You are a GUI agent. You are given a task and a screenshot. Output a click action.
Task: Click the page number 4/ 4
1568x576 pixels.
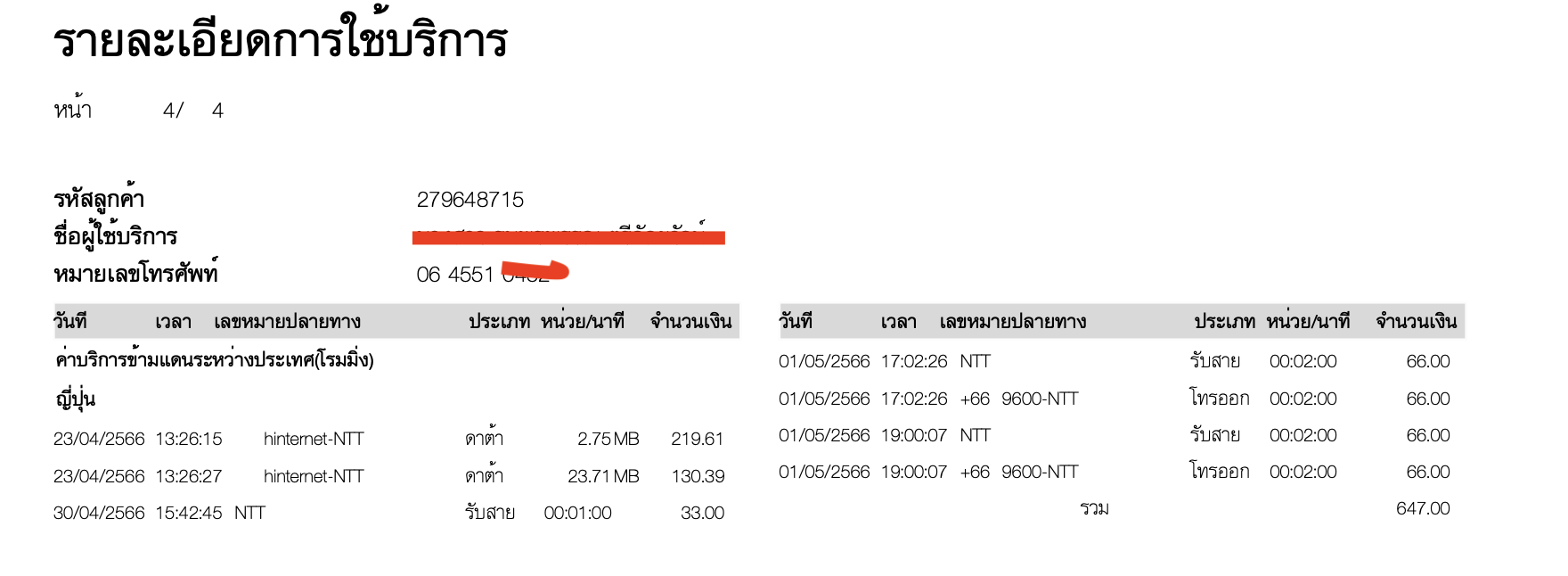click(192, 111)
